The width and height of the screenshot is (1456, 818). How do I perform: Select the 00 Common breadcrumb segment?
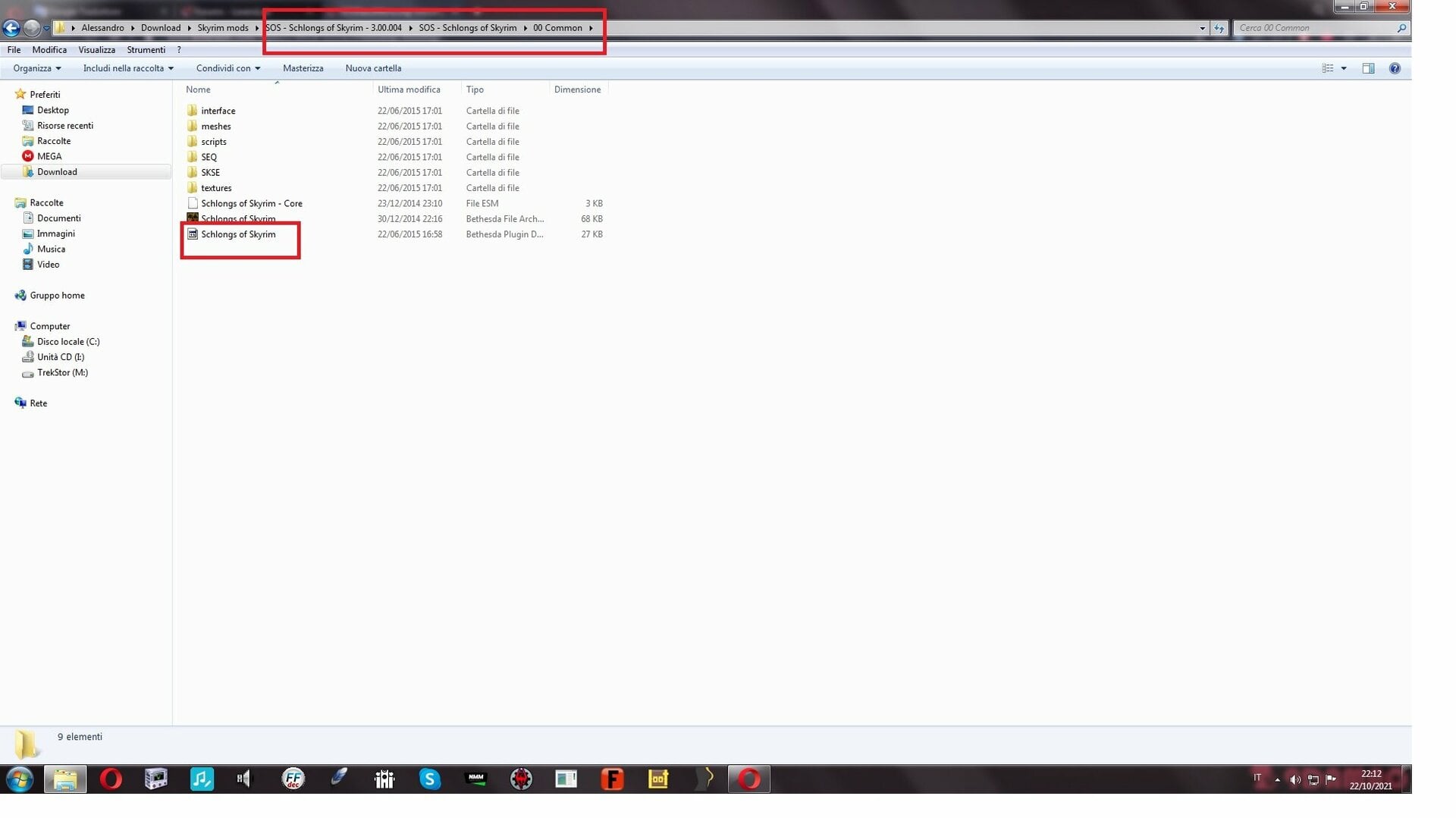[557, 28]
